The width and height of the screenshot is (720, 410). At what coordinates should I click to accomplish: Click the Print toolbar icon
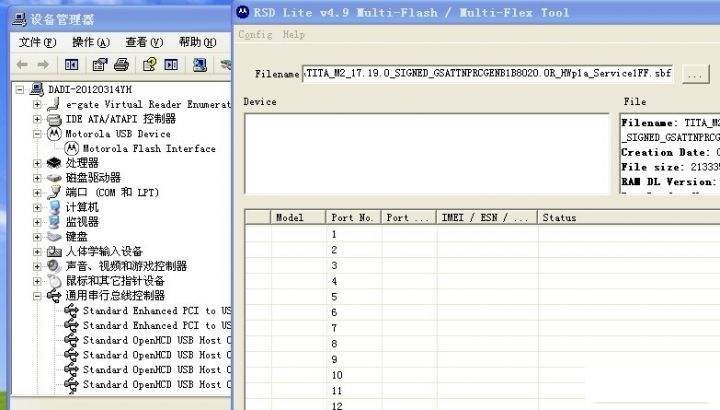pos(121,65)
